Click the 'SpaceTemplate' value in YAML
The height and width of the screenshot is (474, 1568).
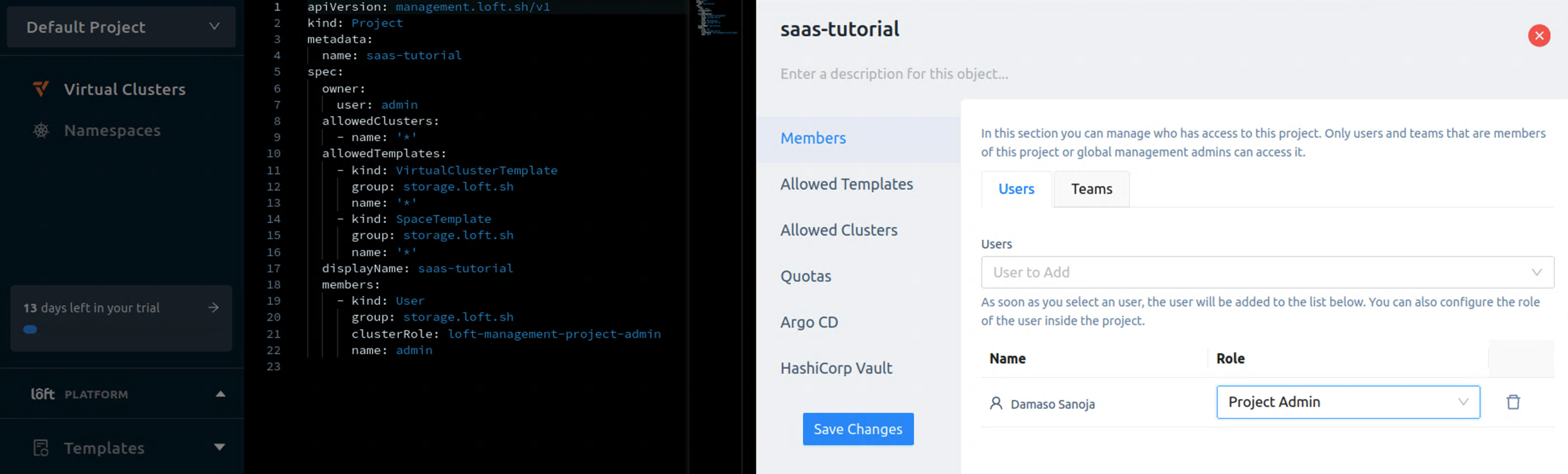tap(443, 219)
